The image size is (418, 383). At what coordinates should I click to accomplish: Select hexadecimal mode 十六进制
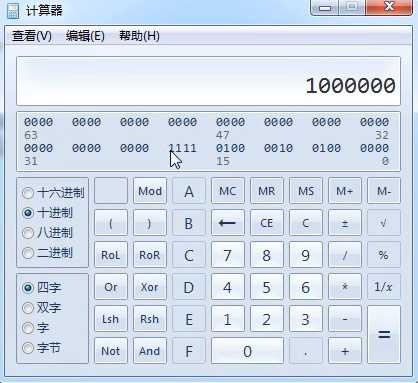[53, 193]
